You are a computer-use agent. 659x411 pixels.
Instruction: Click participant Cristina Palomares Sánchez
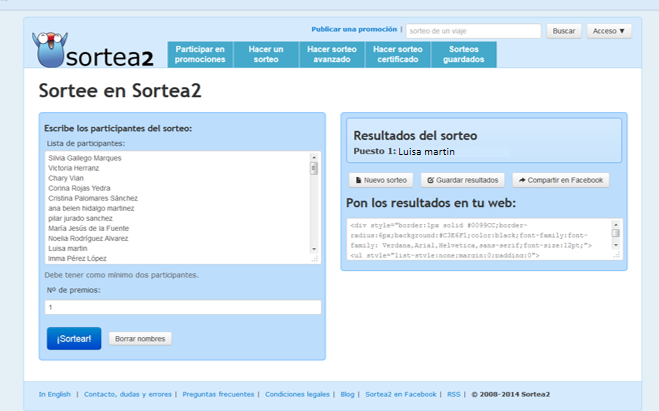93,198
